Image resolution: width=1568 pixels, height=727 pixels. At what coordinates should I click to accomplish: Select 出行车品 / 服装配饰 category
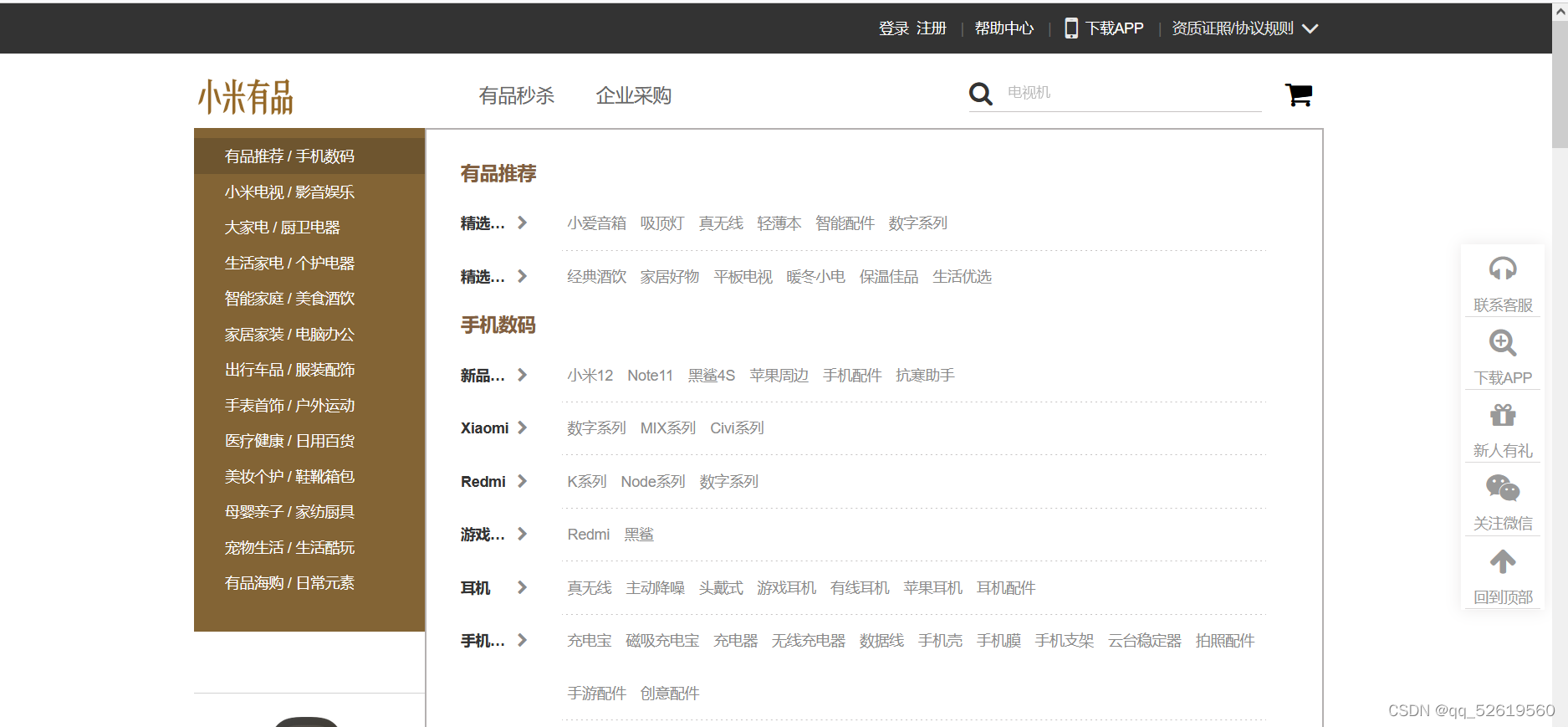309,370
